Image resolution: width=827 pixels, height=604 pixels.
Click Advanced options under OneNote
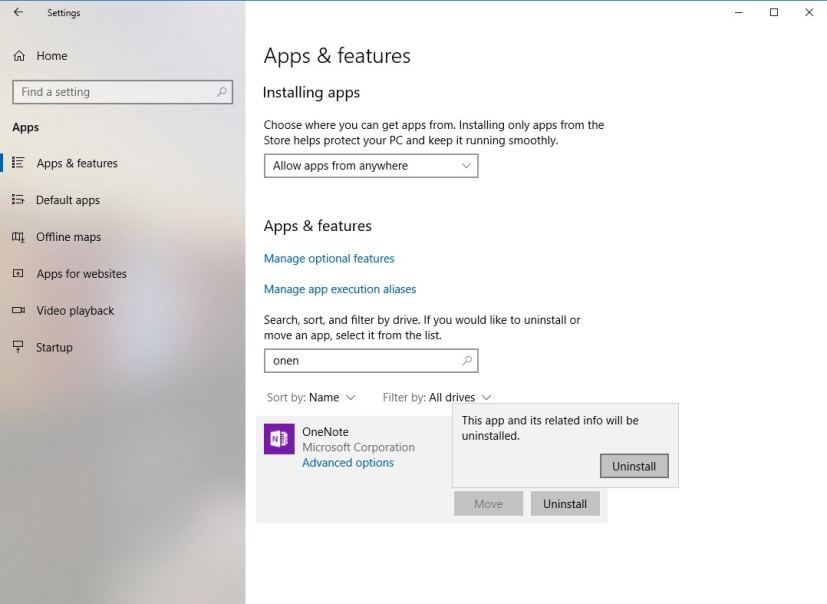tap(347, 462)
